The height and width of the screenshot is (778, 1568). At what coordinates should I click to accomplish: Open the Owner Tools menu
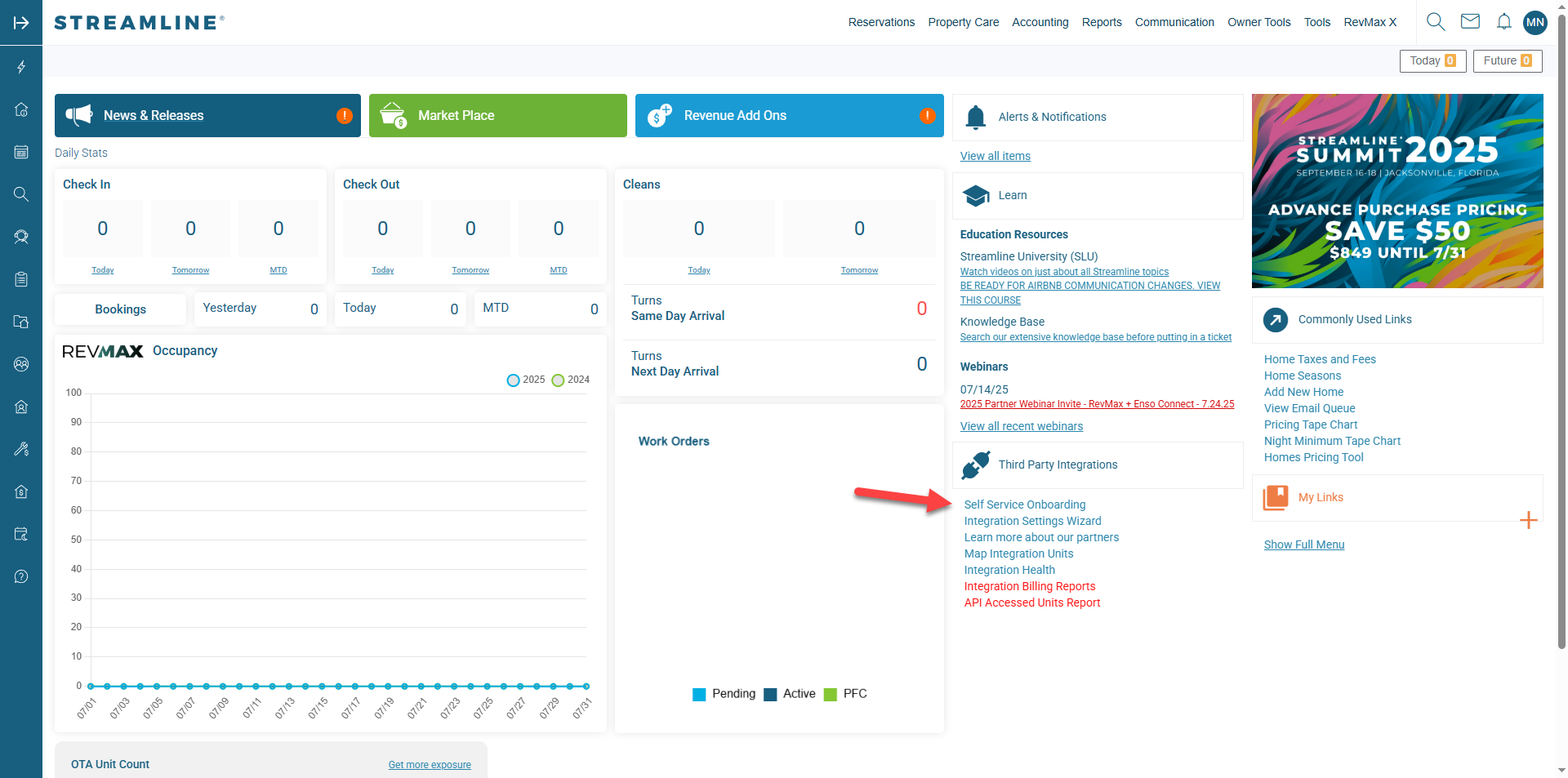click(1258, 22)
